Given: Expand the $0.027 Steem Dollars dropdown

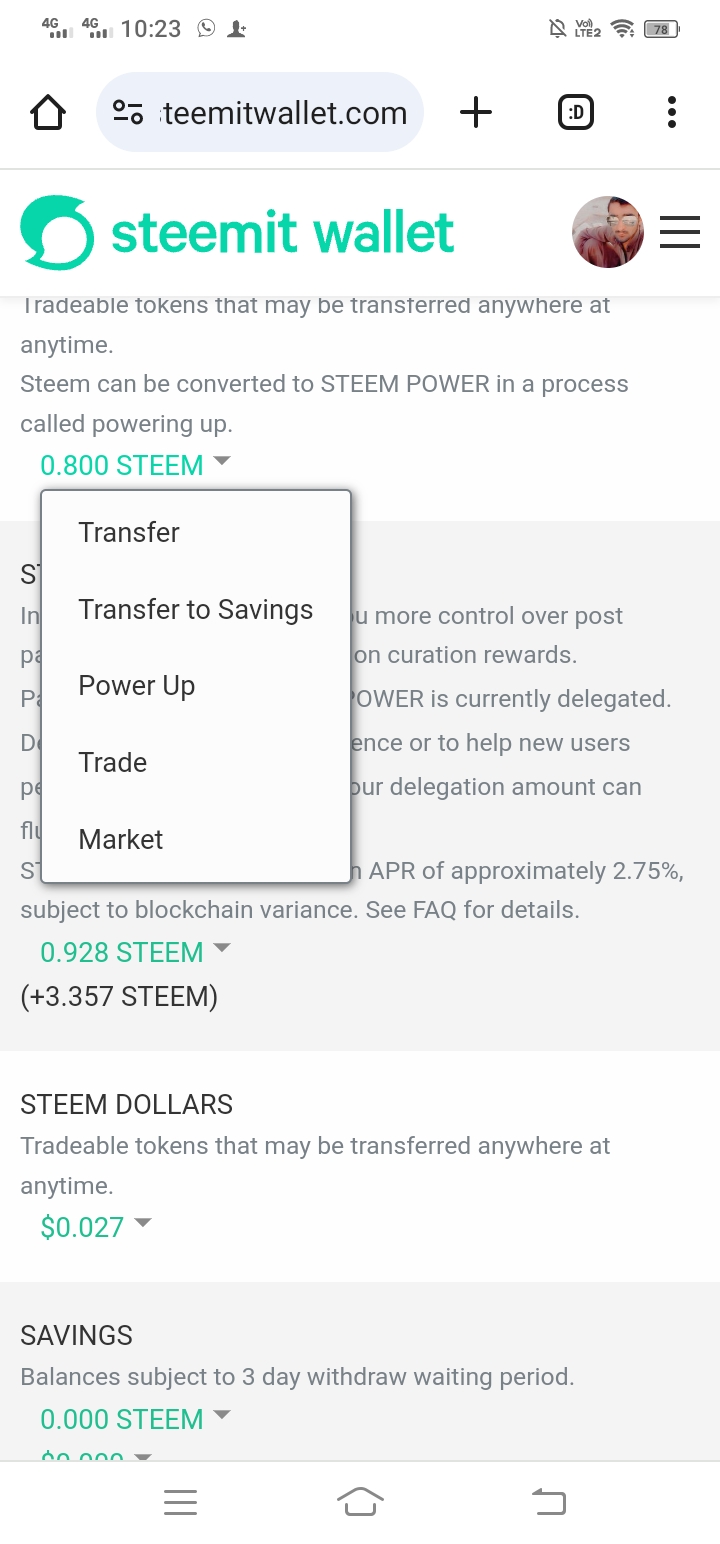Looking at the screenshot, I should pos(95,1226).
